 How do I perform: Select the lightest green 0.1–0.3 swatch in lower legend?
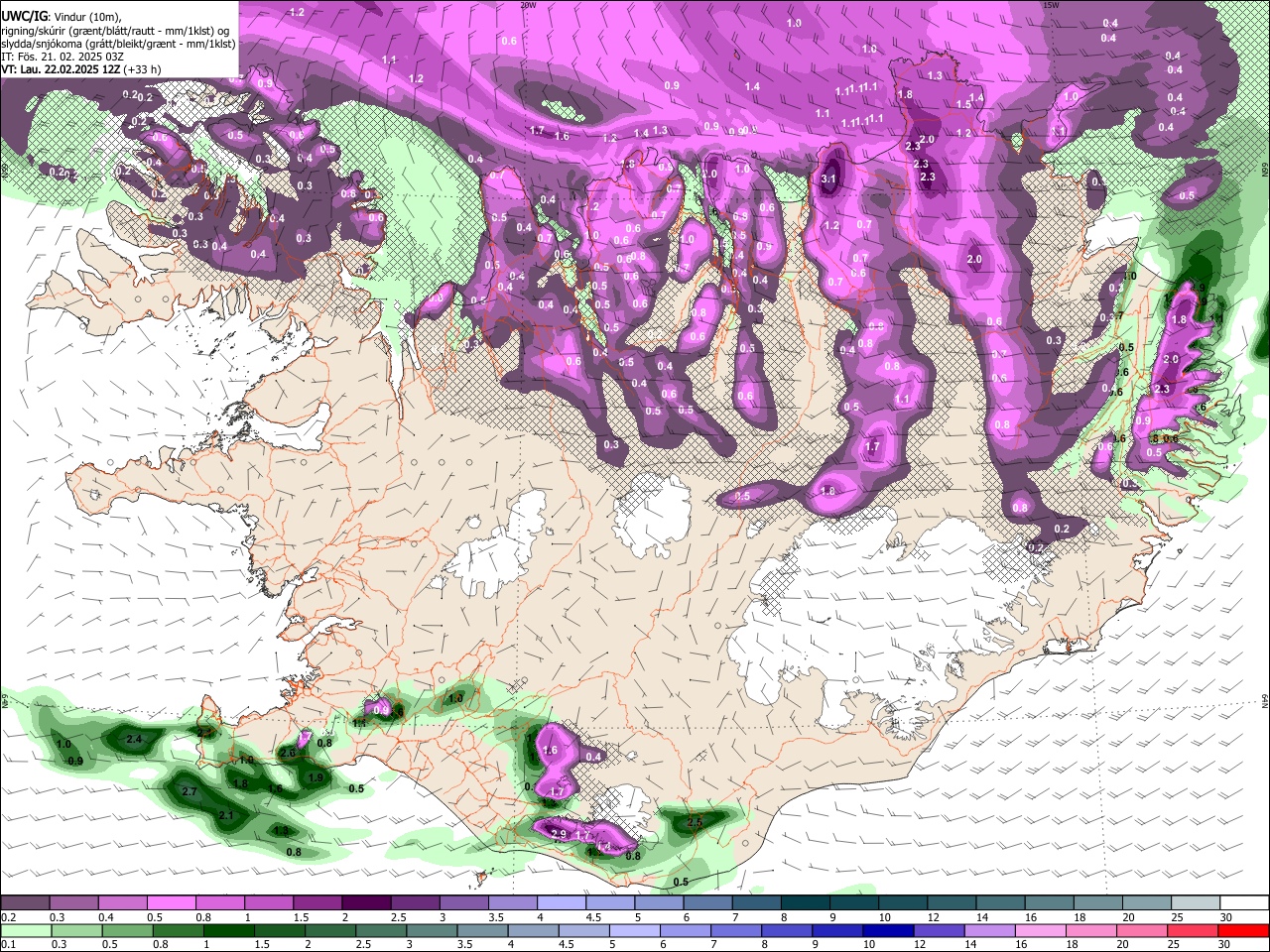[26, 930]
